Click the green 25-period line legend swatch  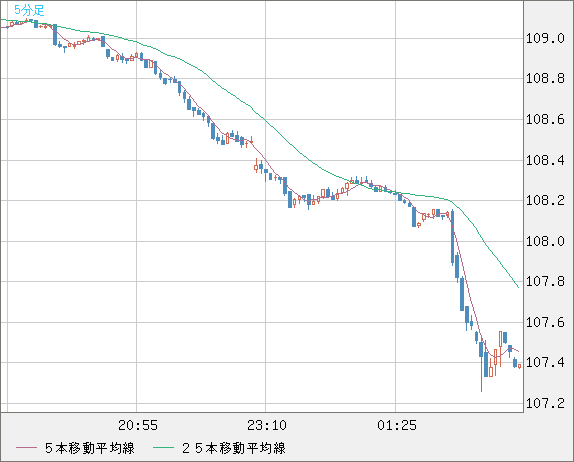pos(163,448)
